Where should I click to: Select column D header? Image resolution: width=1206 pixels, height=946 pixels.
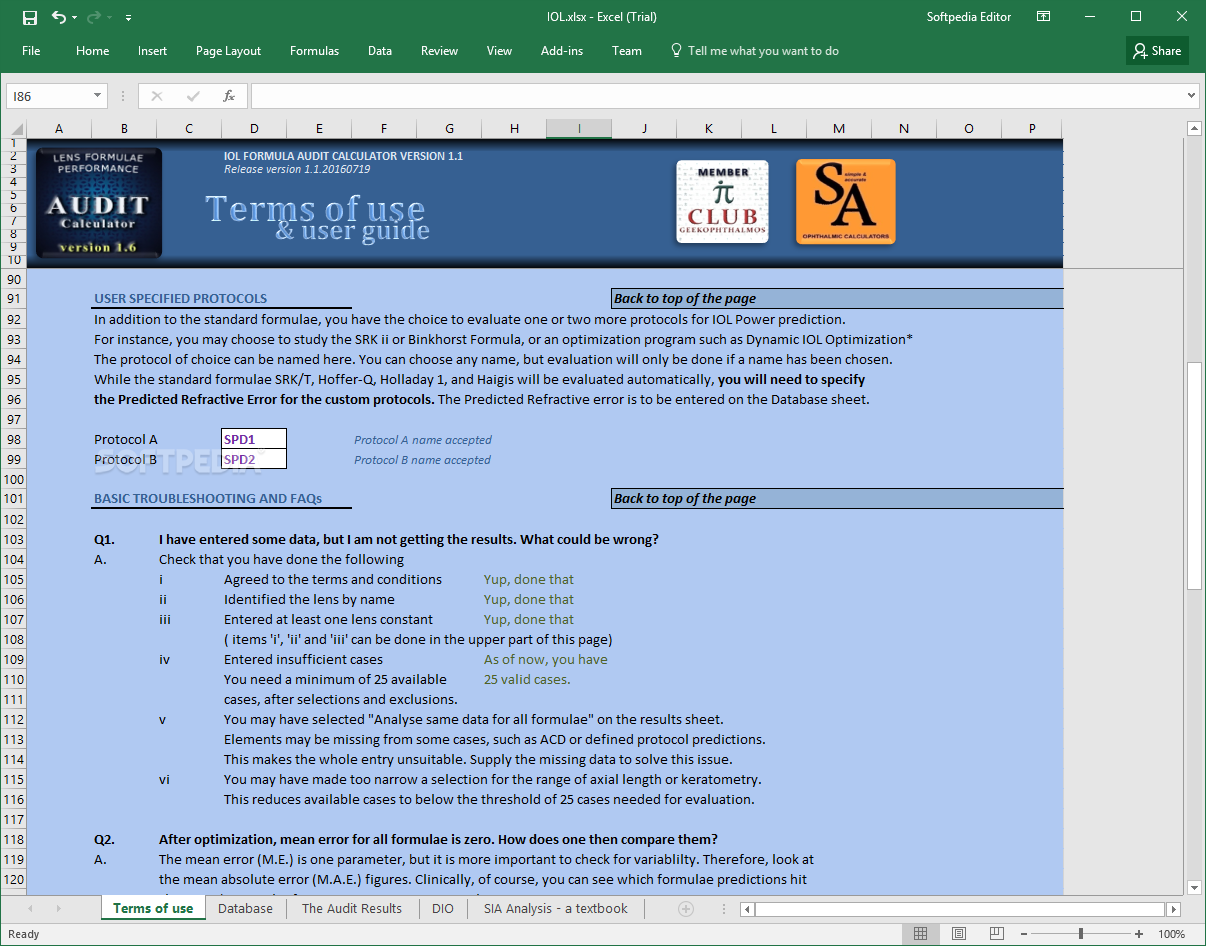[x=254, y=128]
